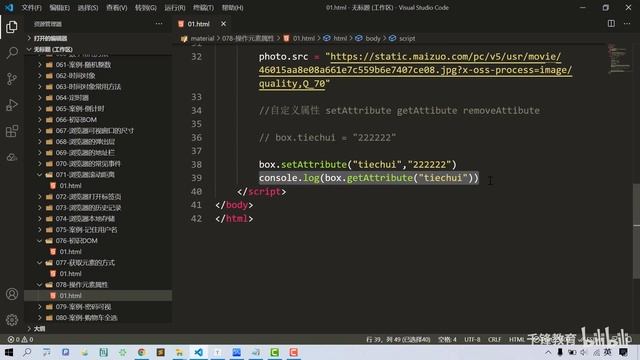Click the editor vertical scrollbar thumb

point(636,231)
